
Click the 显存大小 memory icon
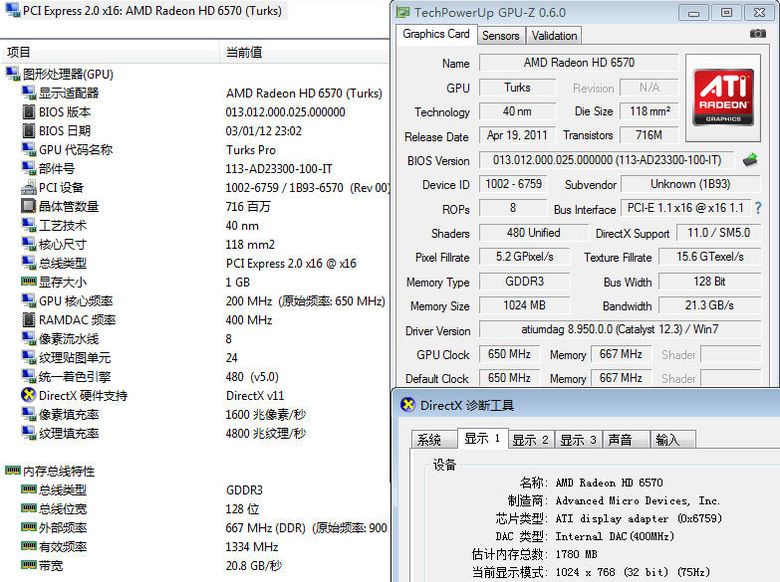(x=29, y=282)
